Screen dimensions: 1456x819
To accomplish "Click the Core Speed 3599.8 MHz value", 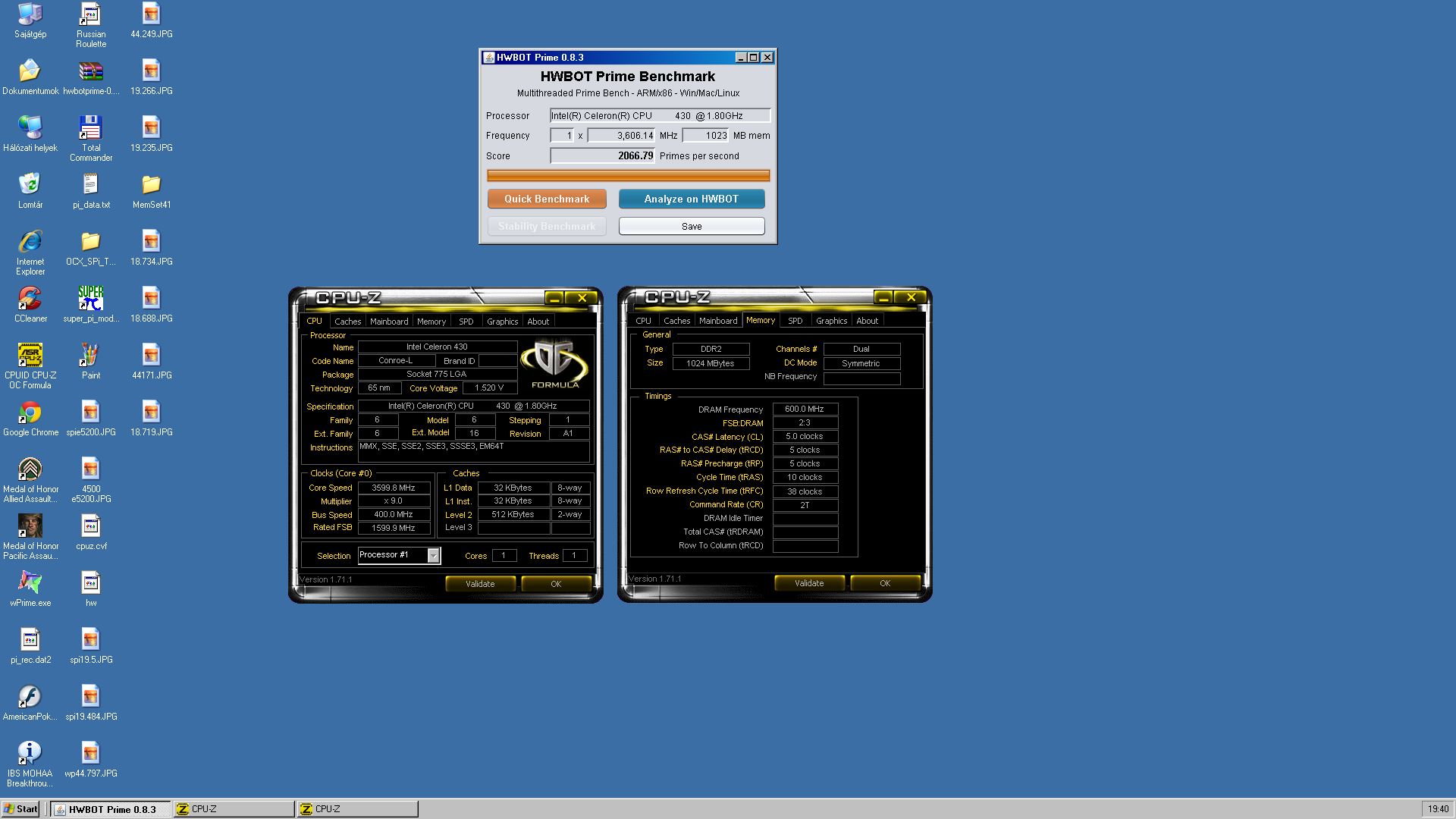I will (x=394, y=488).
